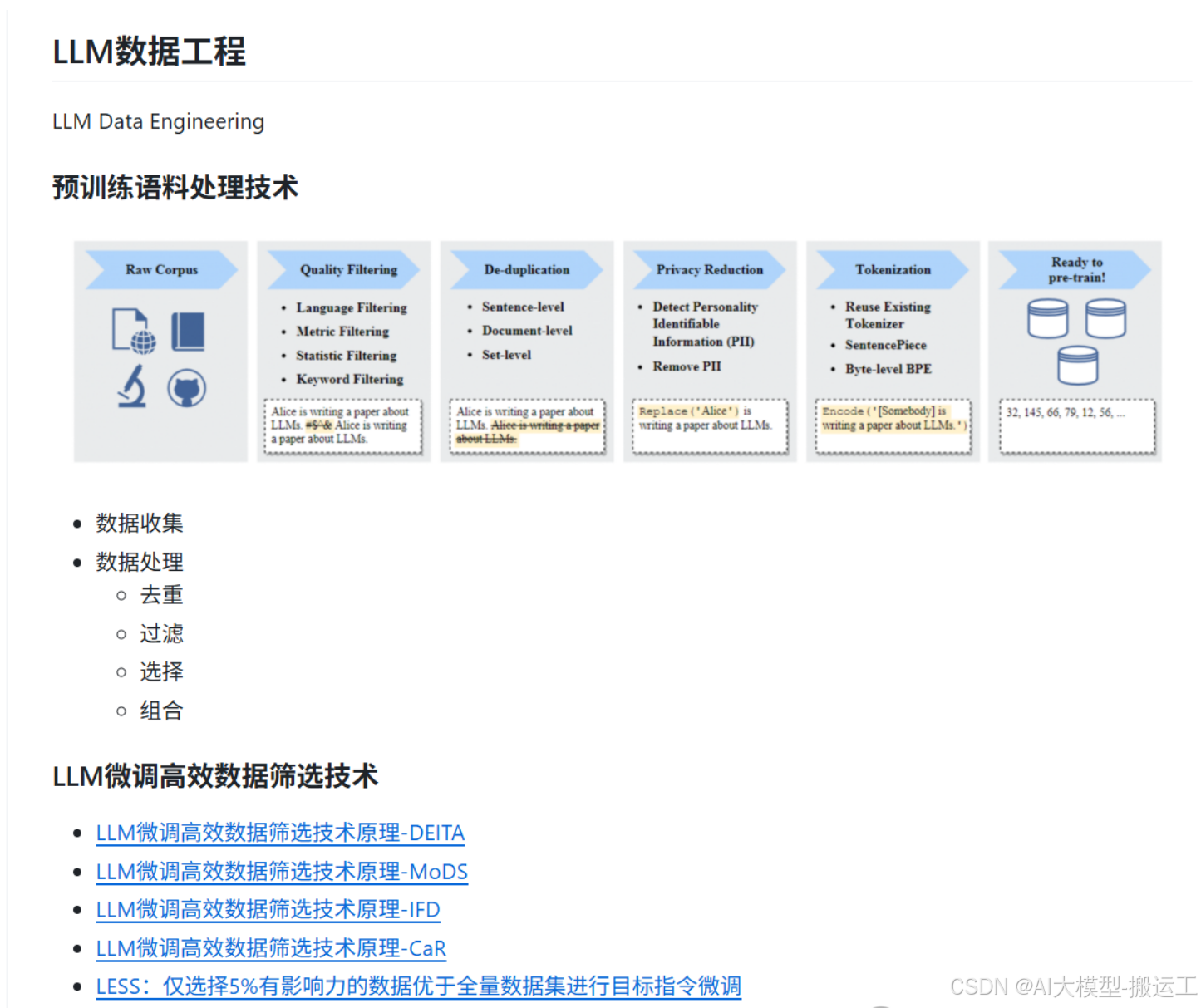Click the '过滤' sub-bullet
Viewport: 1201px width, 1008px height.
(x=161, y=633)
